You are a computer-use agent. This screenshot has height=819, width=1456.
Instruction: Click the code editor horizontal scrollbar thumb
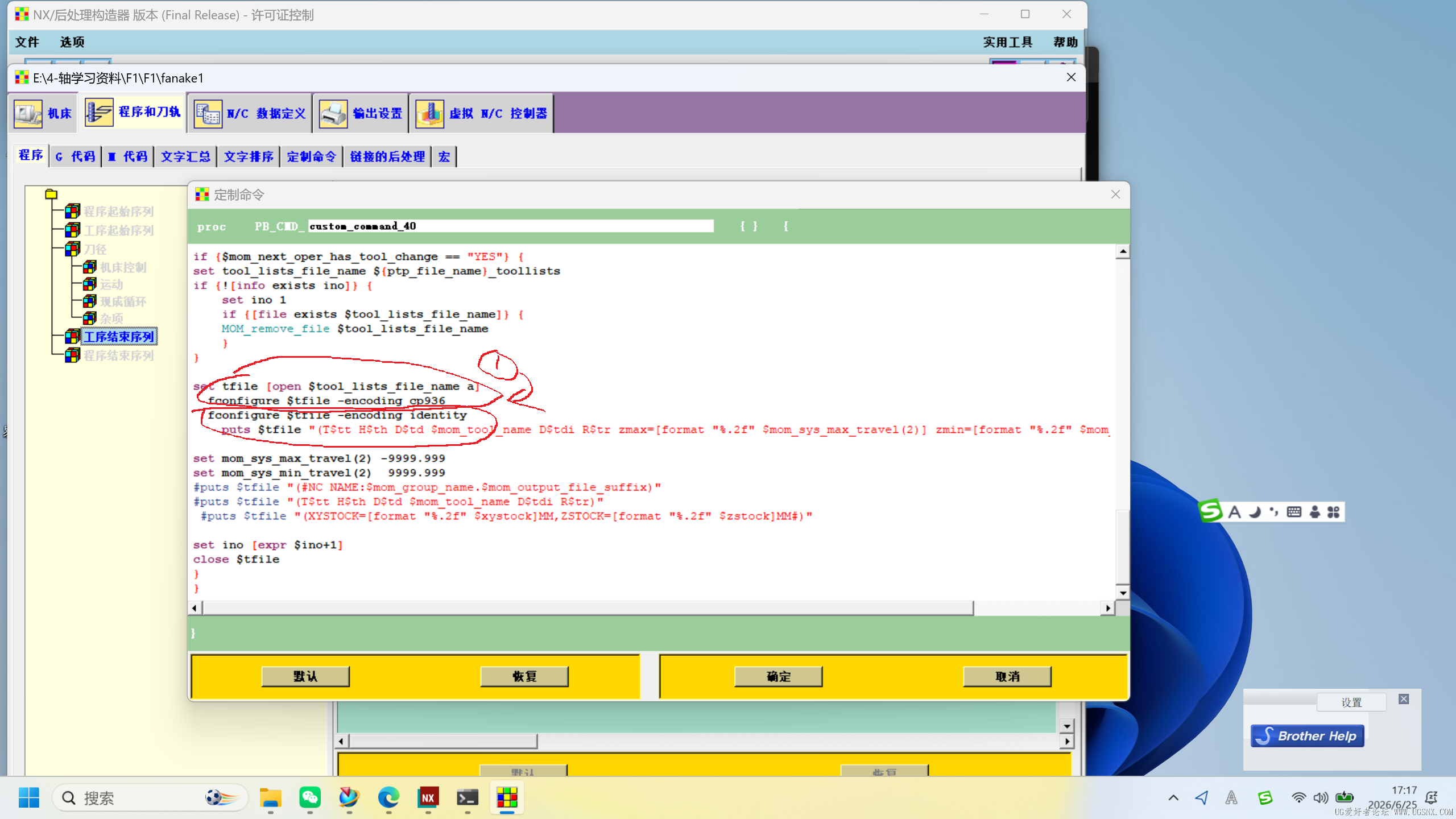coord(588,608)
